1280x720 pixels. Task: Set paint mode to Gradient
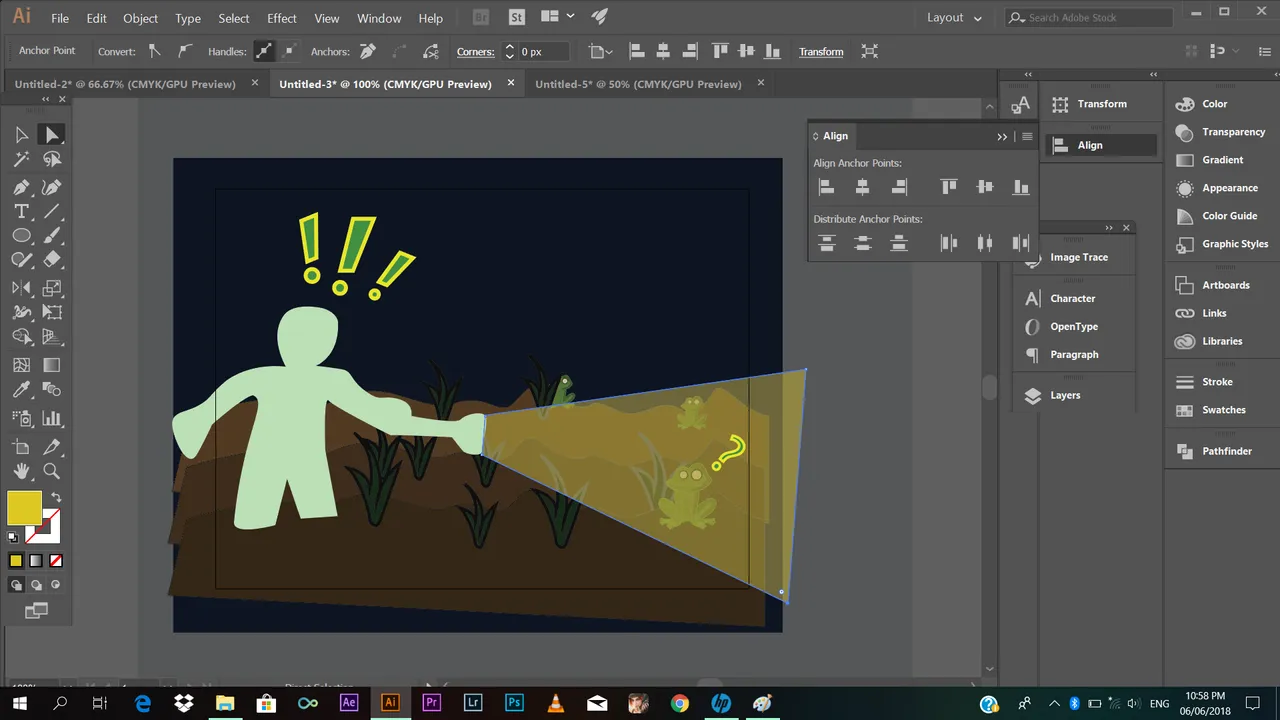click(x=36, y=561)
